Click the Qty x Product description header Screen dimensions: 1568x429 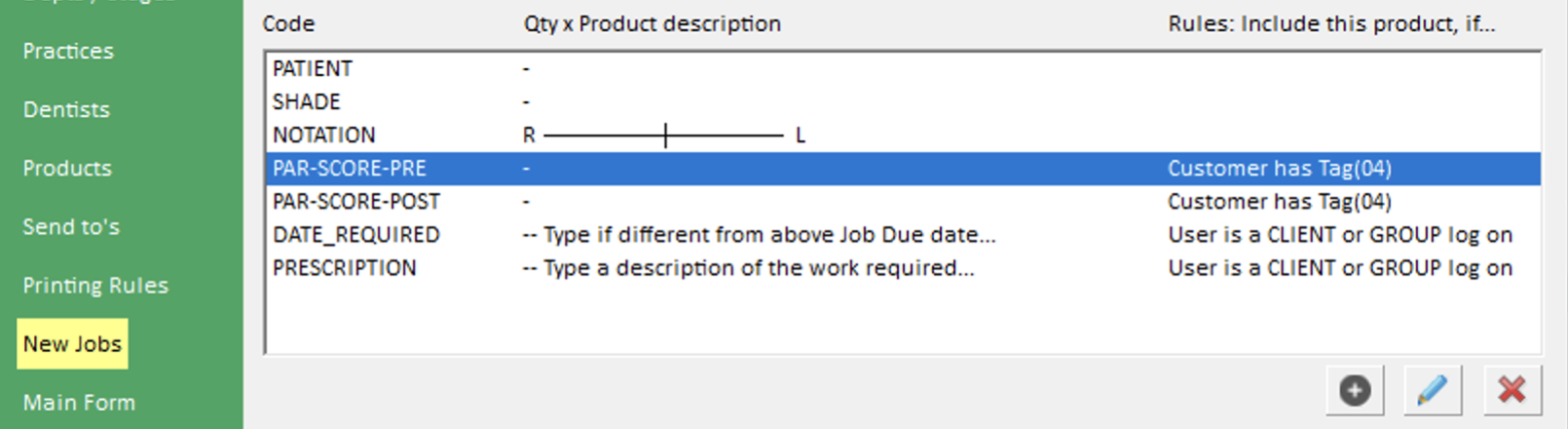pyautogui.click(x=653, y=23)
